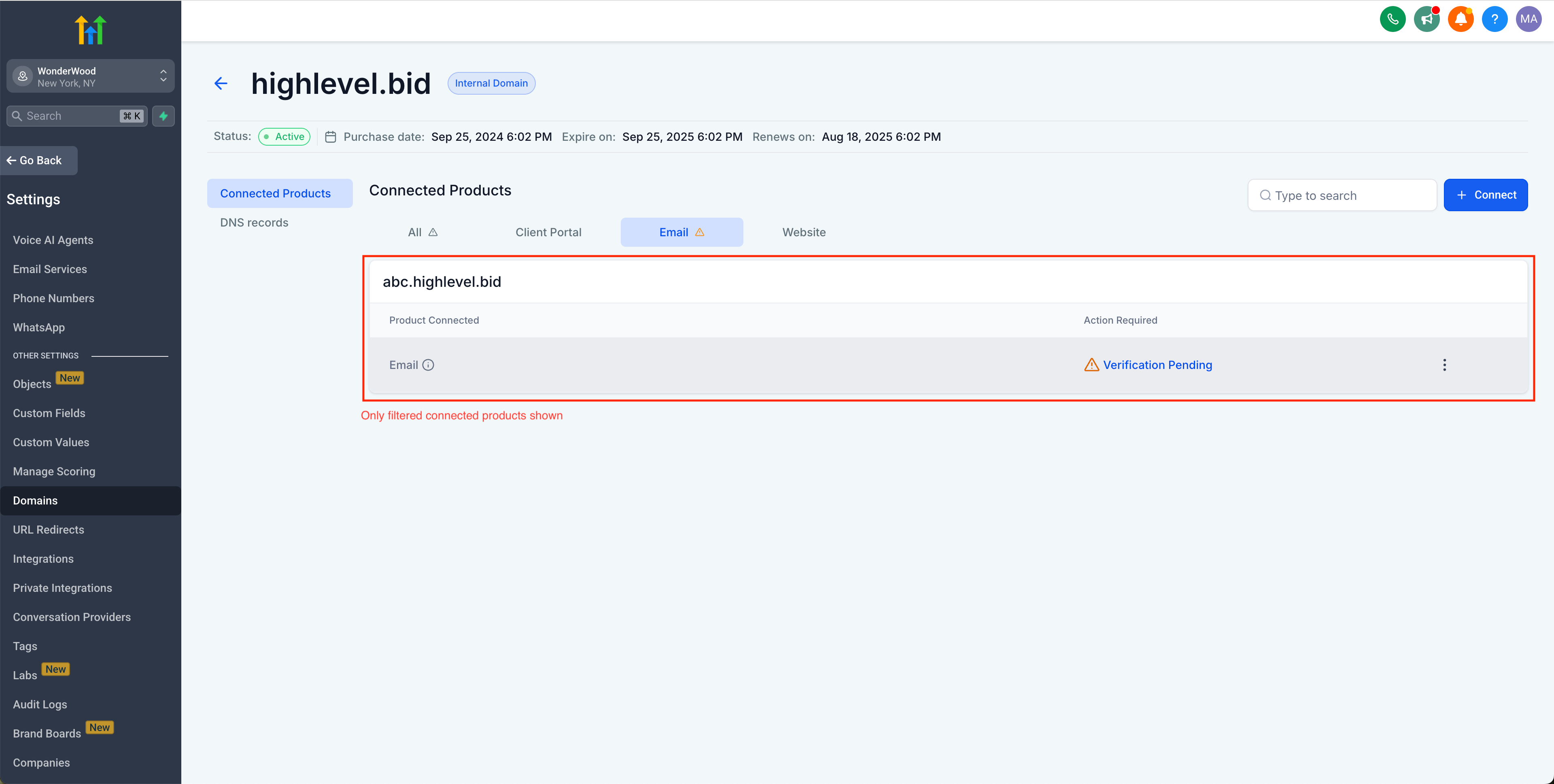
Task: Open the Verification Pending link
Action: coord(1158,365)
